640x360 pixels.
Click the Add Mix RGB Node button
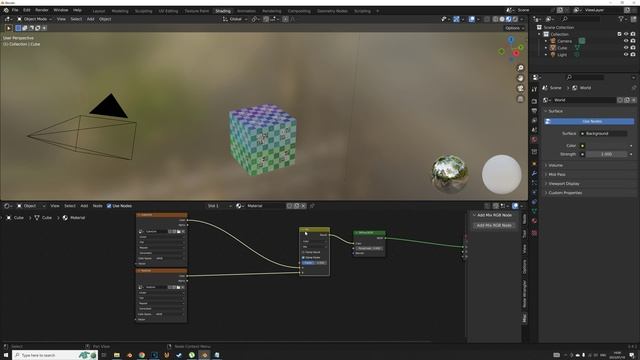coord(494,225)
